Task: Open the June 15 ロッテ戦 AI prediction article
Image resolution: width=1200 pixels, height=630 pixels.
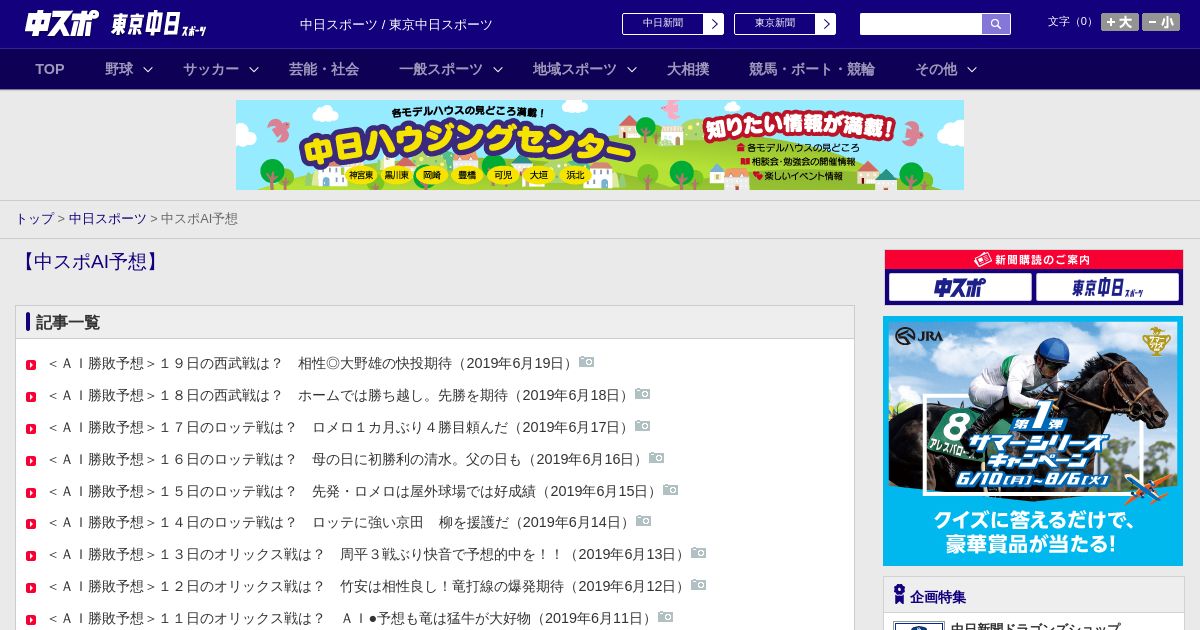Action: 354,491
